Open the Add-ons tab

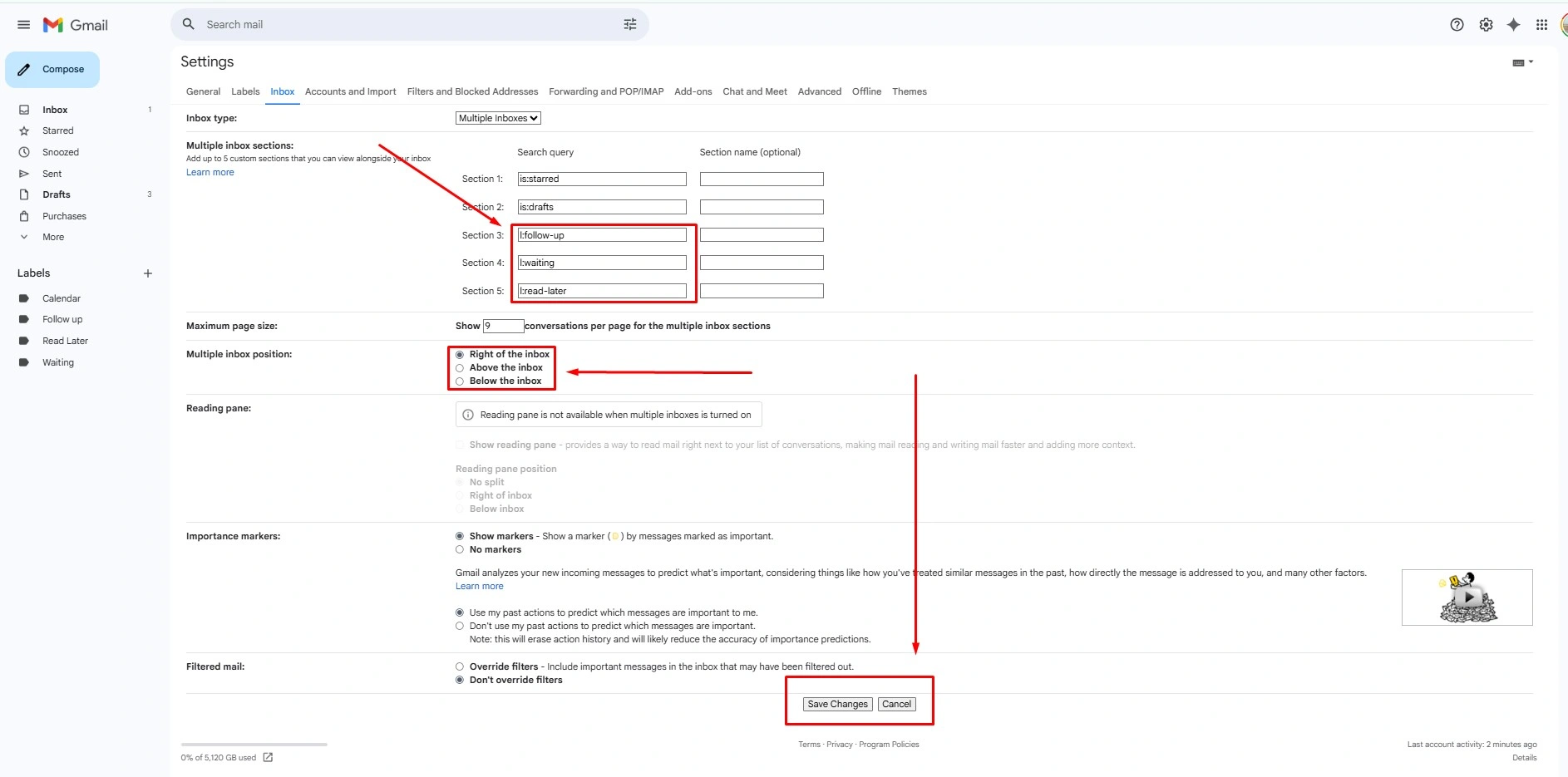click(693, 91)
